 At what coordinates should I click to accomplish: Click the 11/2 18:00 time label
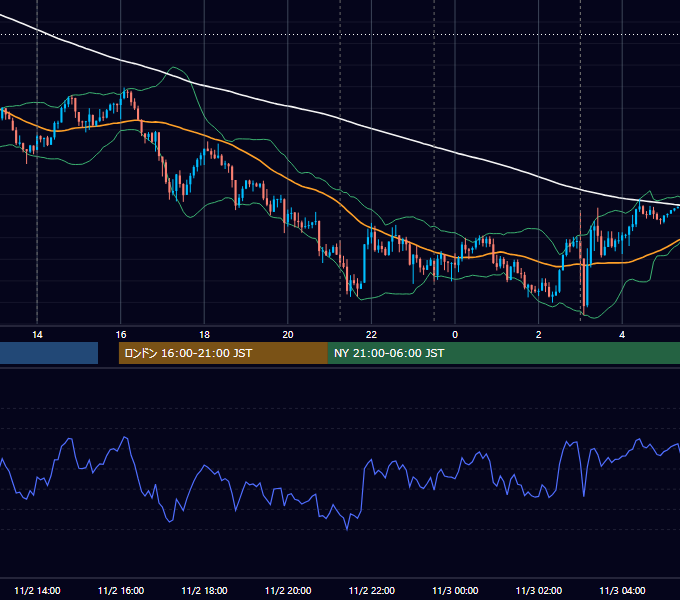tap(204, 590)
